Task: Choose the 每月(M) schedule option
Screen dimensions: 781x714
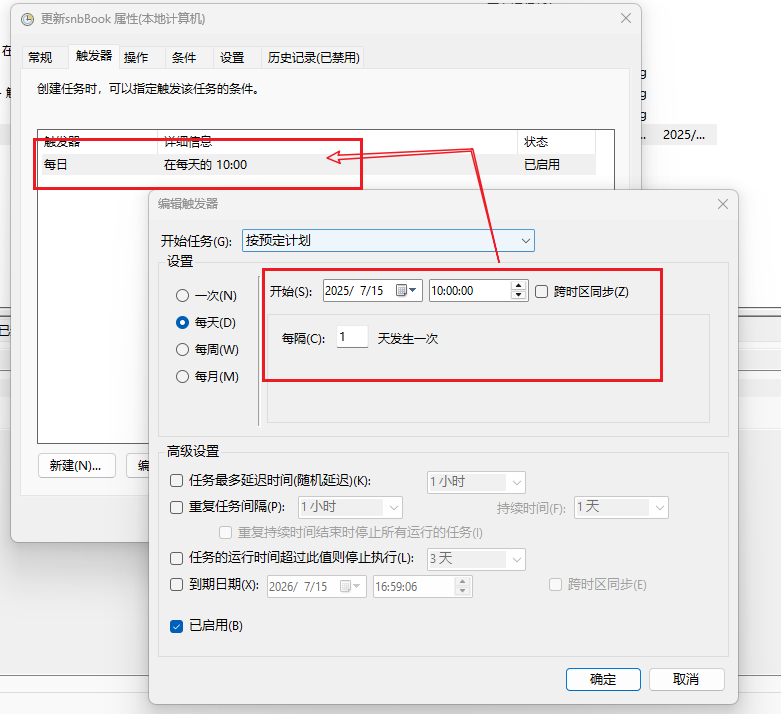Action: [x=182, y=377]
